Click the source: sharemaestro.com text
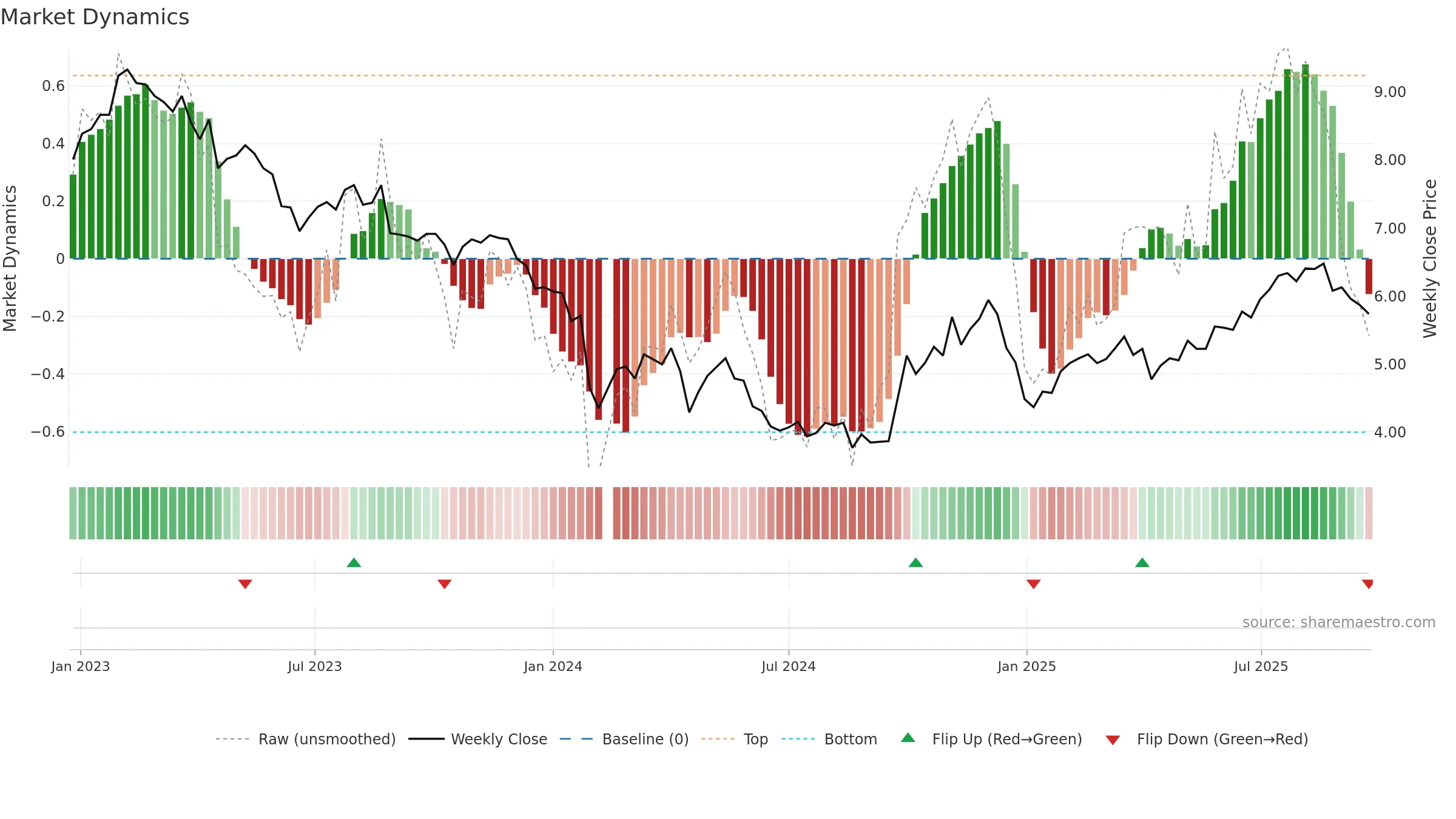 tap(1339, 622)
